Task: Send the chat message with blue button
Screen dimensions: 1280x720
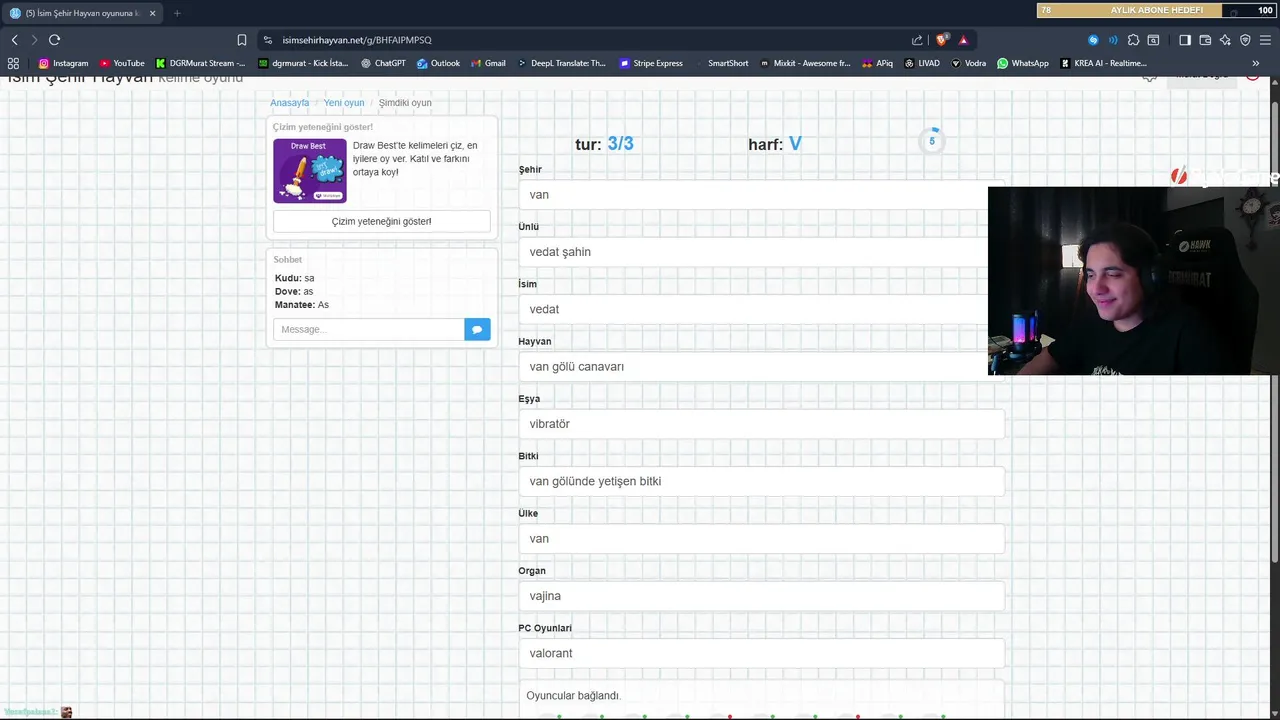Action: [x=477, y=329]
